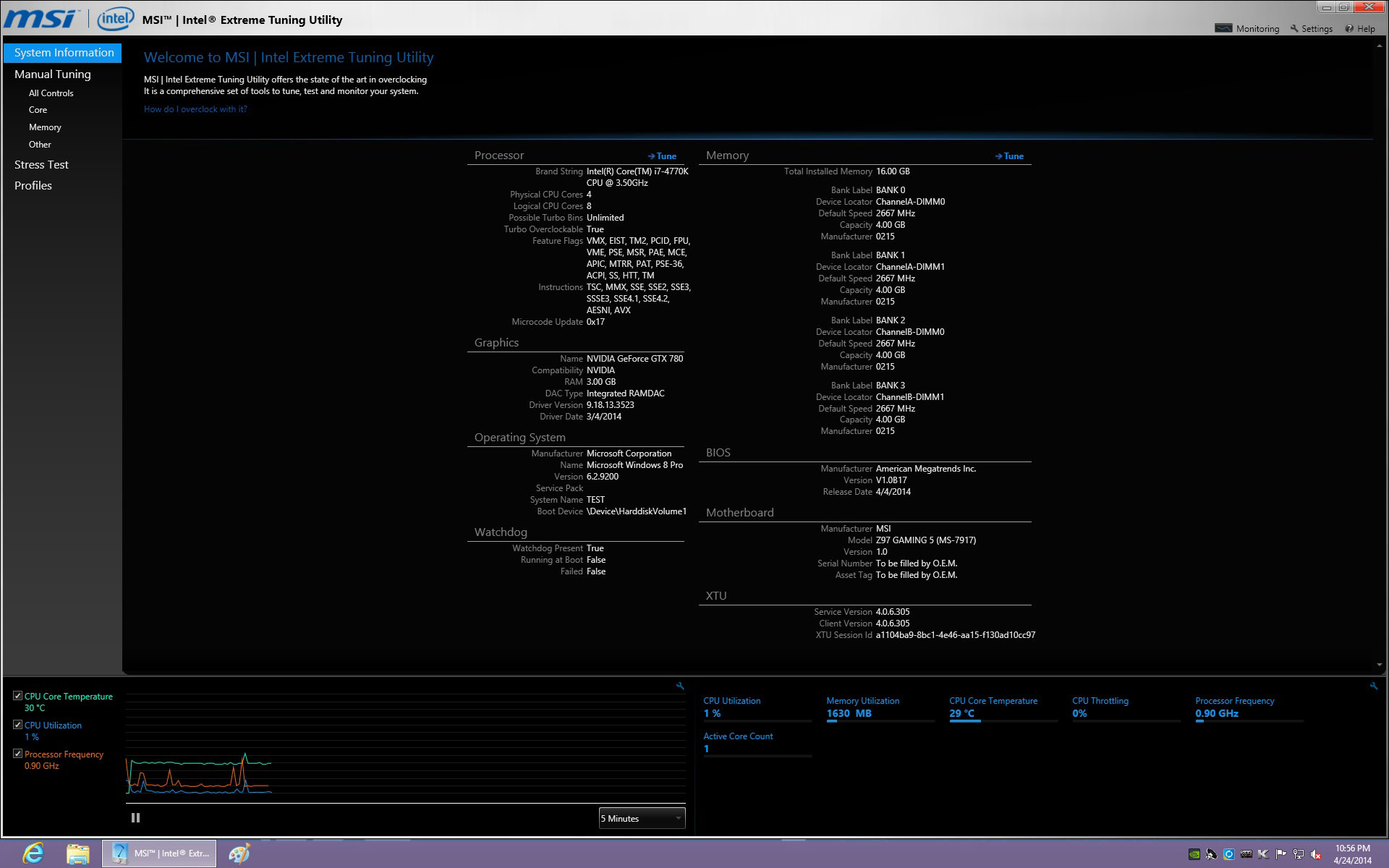This screenshot has width=1389, height=868.
Task: Click the Monitoring label in top bar
Action: (x=1257, y=29)
